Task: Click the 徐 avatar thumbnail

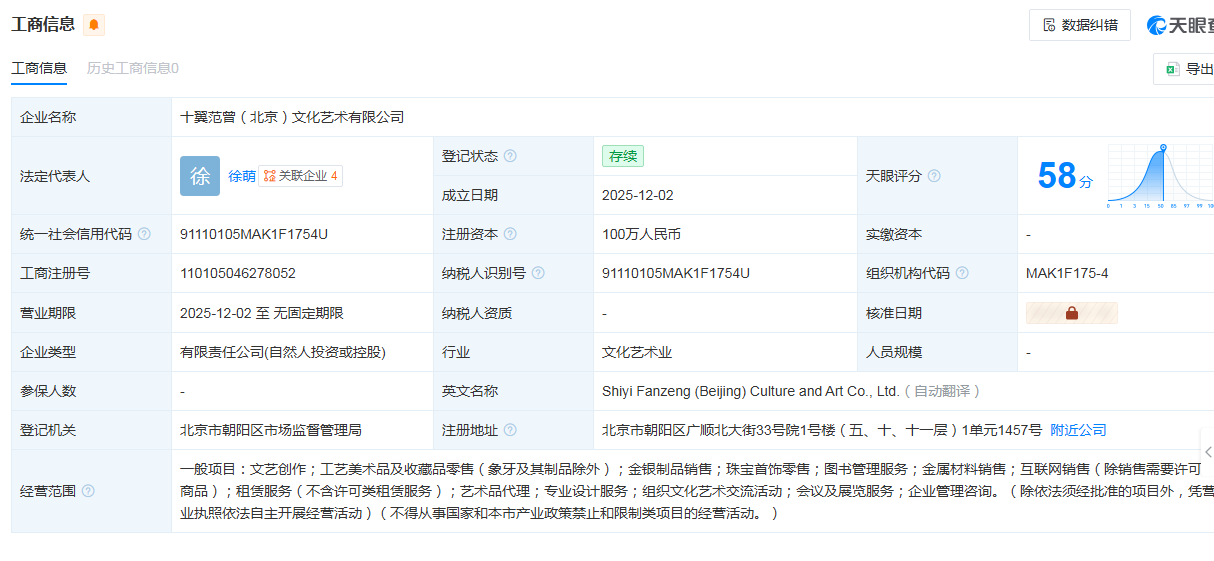Action: [x=200, y=176]
